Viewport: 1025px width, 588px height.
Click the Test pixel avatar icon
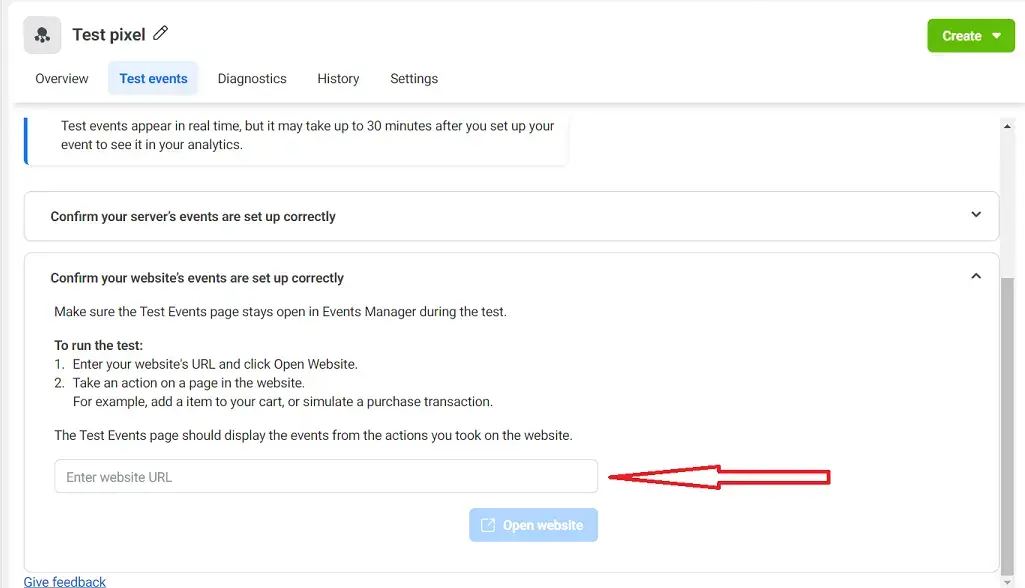click(42, 35)
